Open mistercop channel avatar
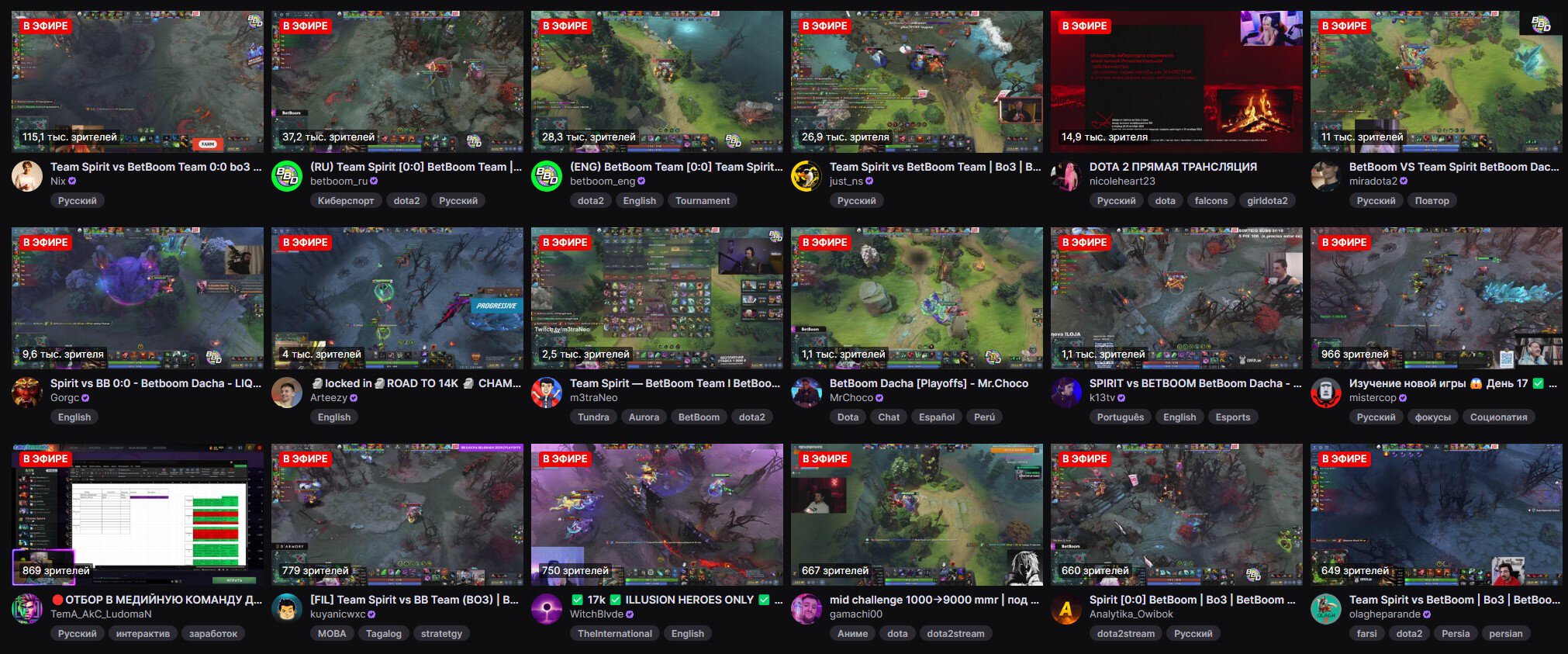The image size is (1568, 654). click(1326, 393)
